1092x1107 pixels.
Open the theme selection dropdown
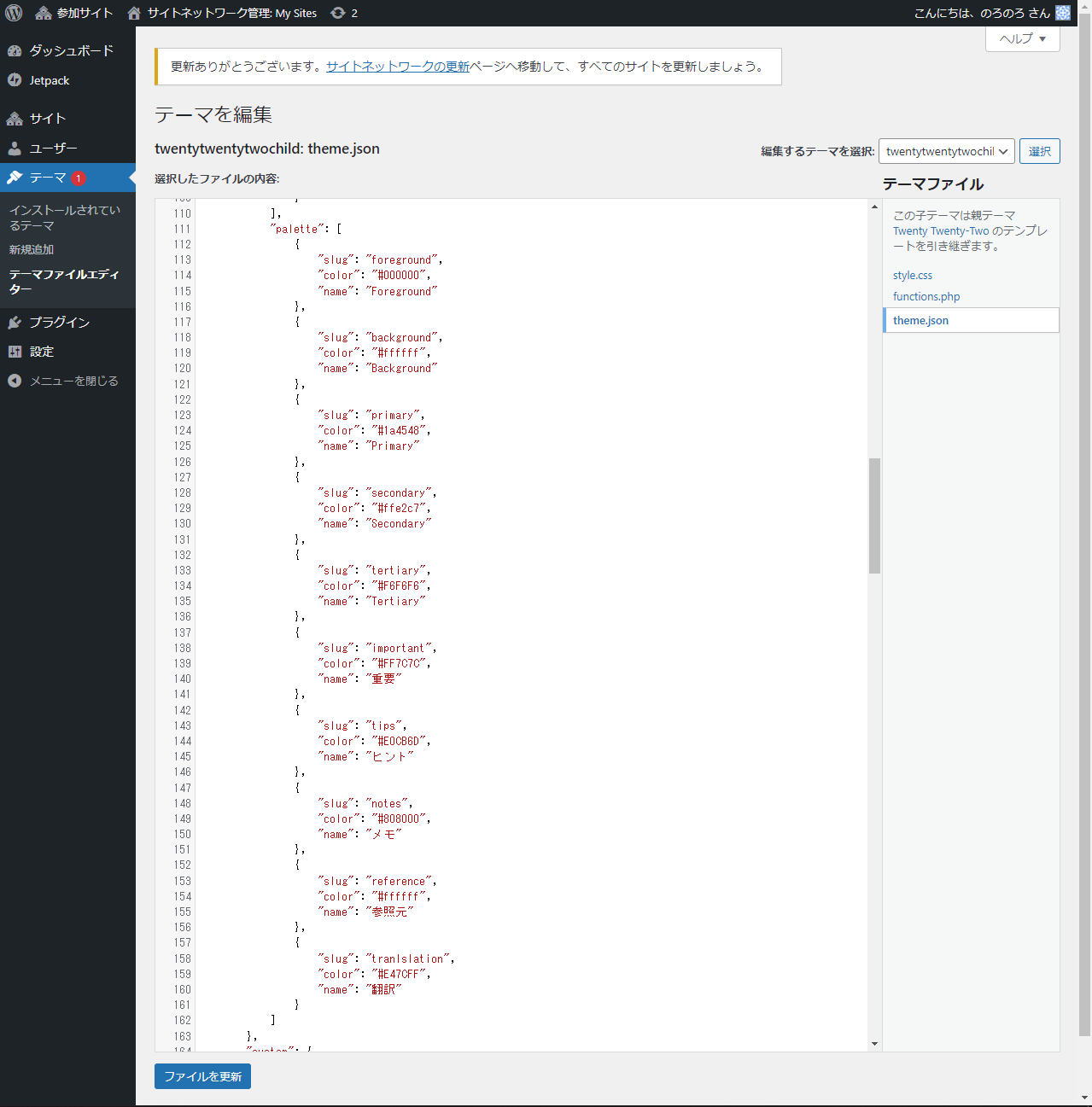(x=946, y=151)
